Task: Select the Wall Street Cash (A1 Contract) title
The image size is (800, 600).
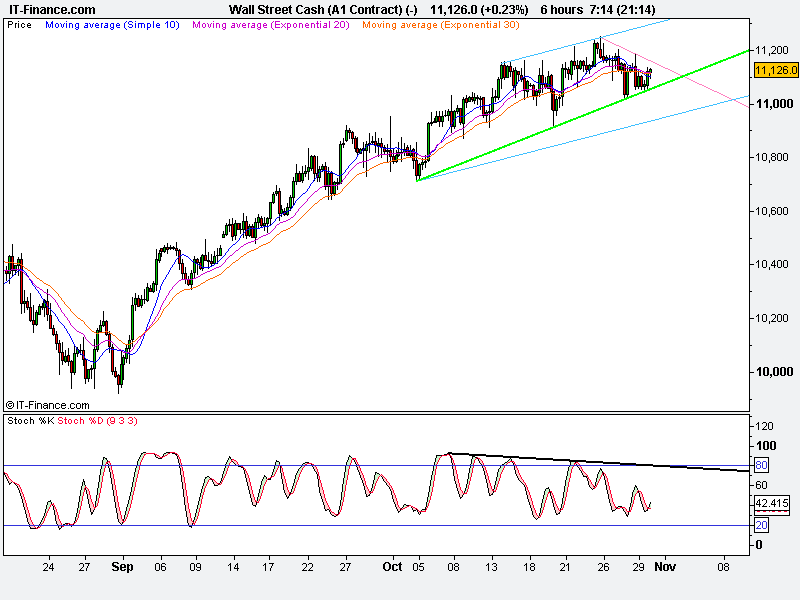Action: [323, 10]
